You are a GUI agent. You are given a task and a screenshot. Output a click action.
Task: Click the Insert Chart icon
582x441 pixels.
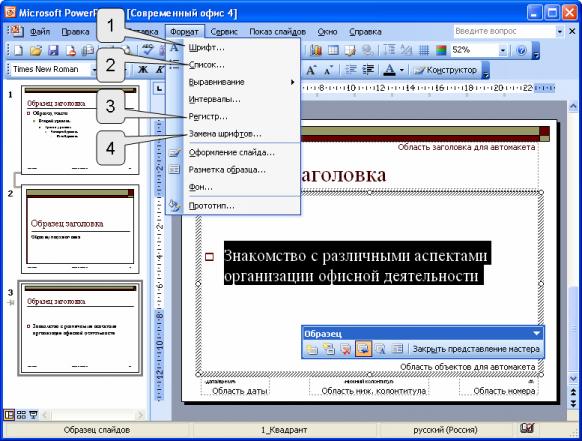pos(316,50)
